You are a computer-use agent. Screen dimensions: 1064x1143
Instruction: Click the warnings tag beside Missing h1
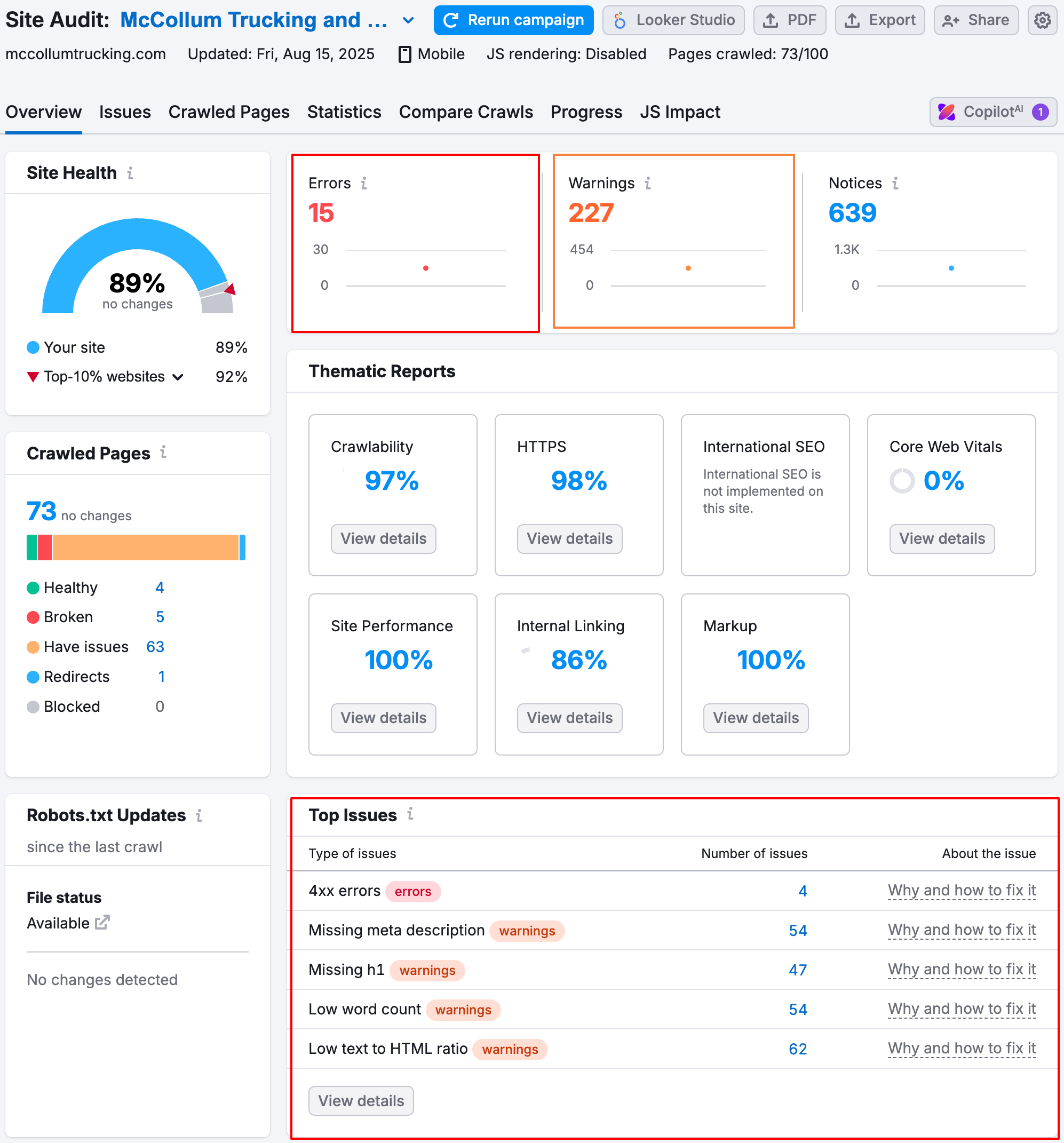pos(427,971)
